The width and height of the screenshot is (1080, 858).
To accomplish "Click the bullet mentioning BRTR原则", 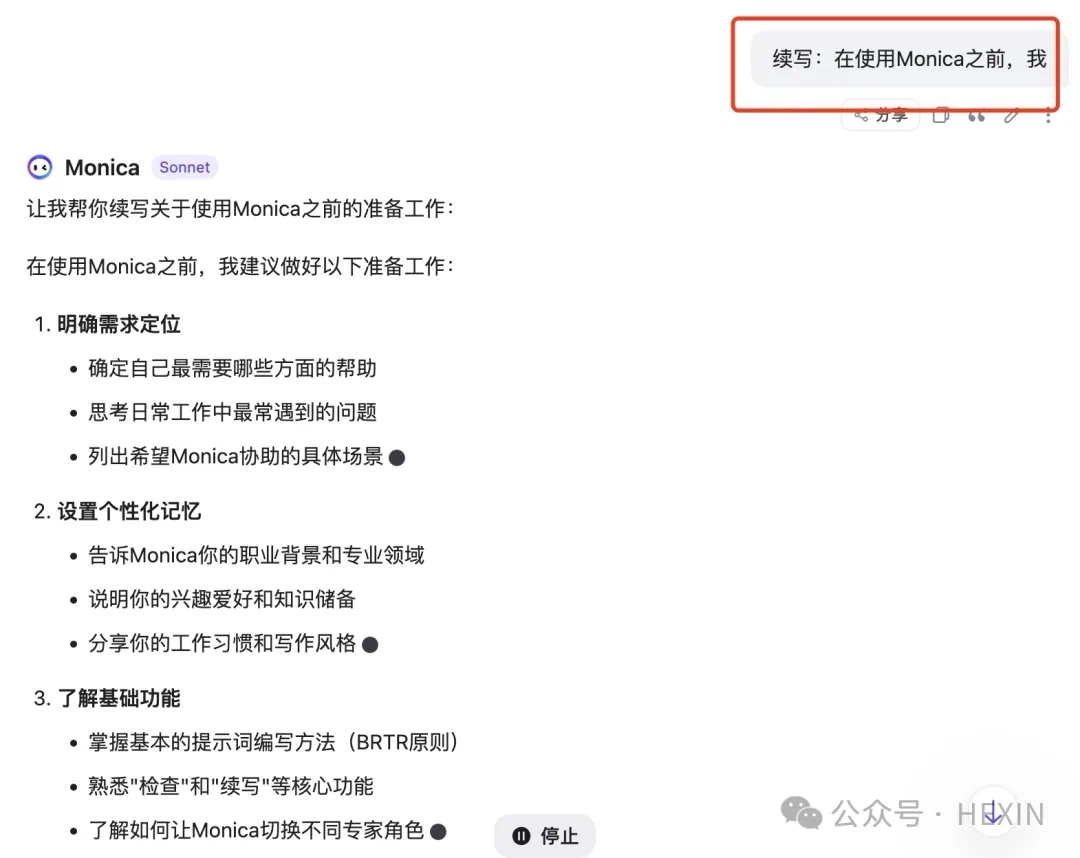I will (x=273, y=742).
